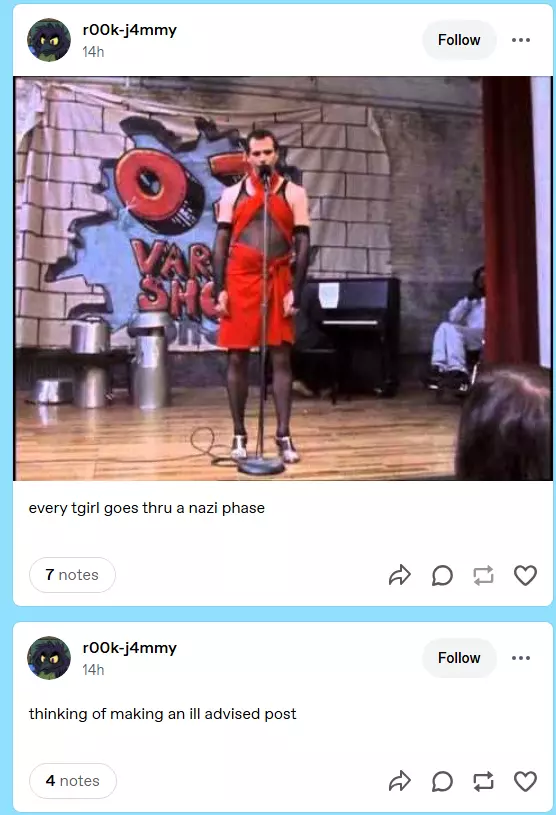
Task: Open r00k-j4mmy avatar on second post
Action: point(49,658)
